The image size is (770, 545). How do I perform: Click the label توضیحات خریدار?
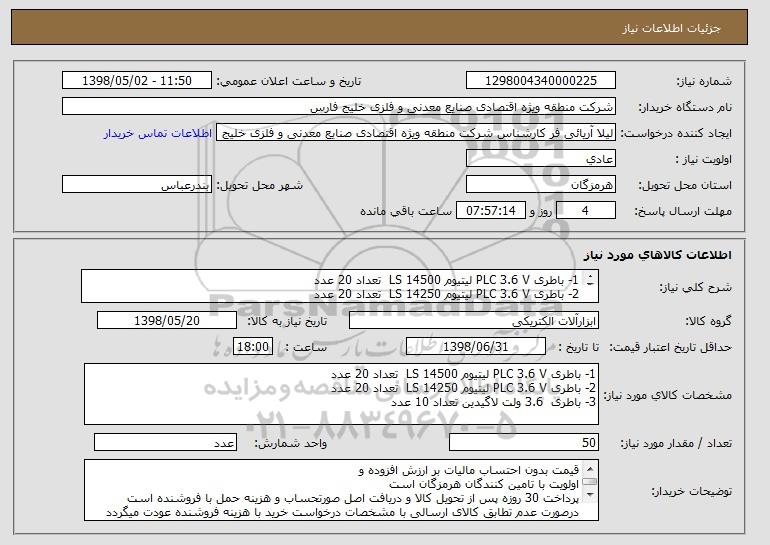click(691, 491)
